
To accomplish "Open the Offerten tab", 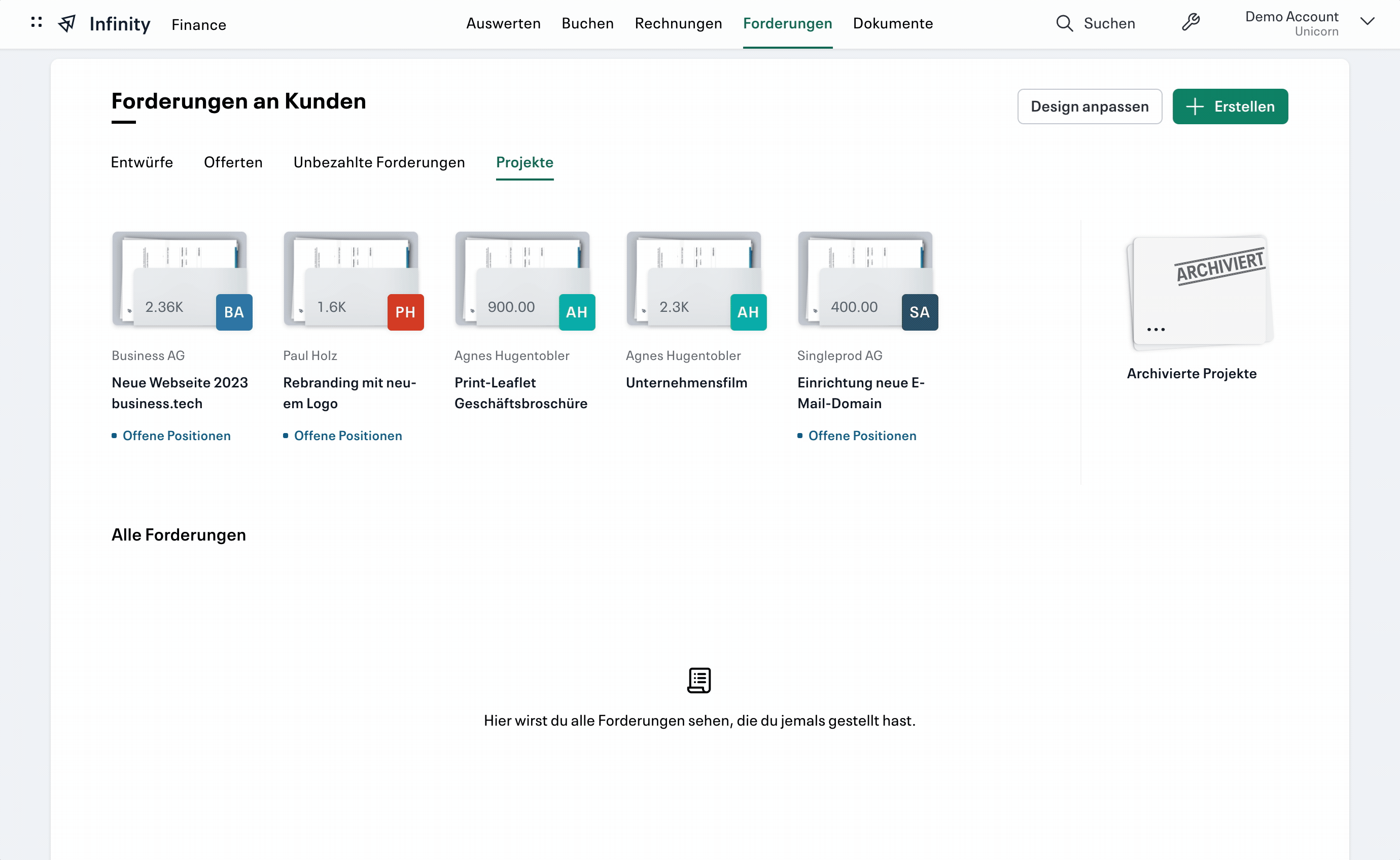I will (233, 163).
